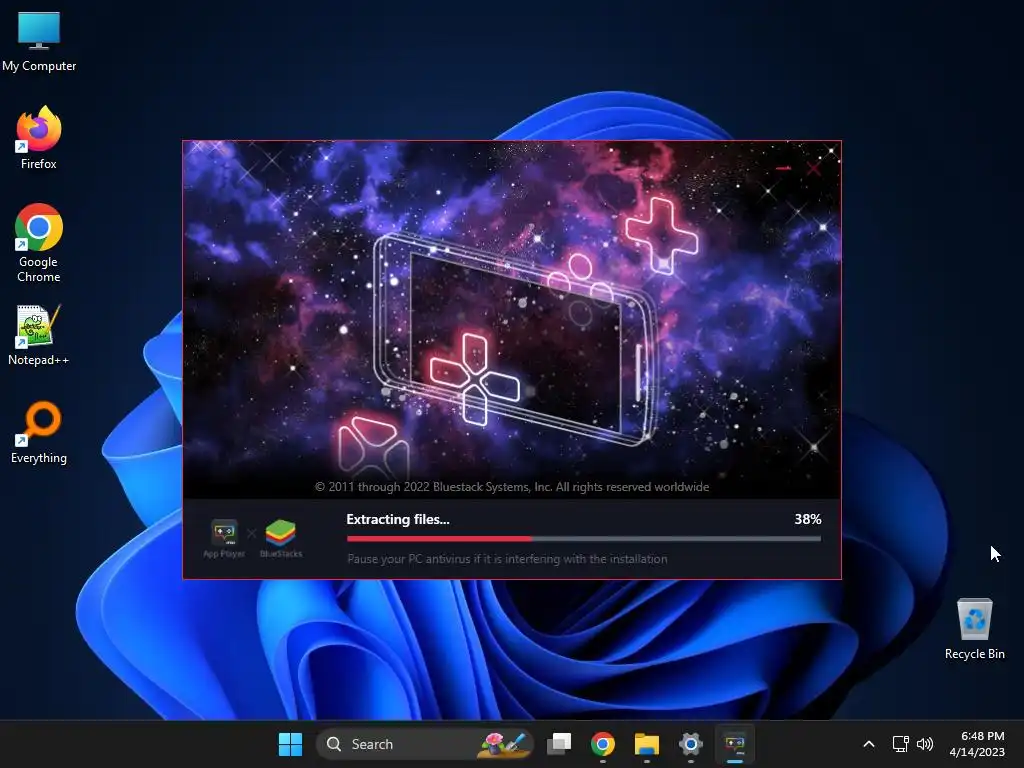Click the 38% progress value
Image resolution: width=1024 pixels, height=768 pixels.
pyautogui.click(x=808, y=519)
